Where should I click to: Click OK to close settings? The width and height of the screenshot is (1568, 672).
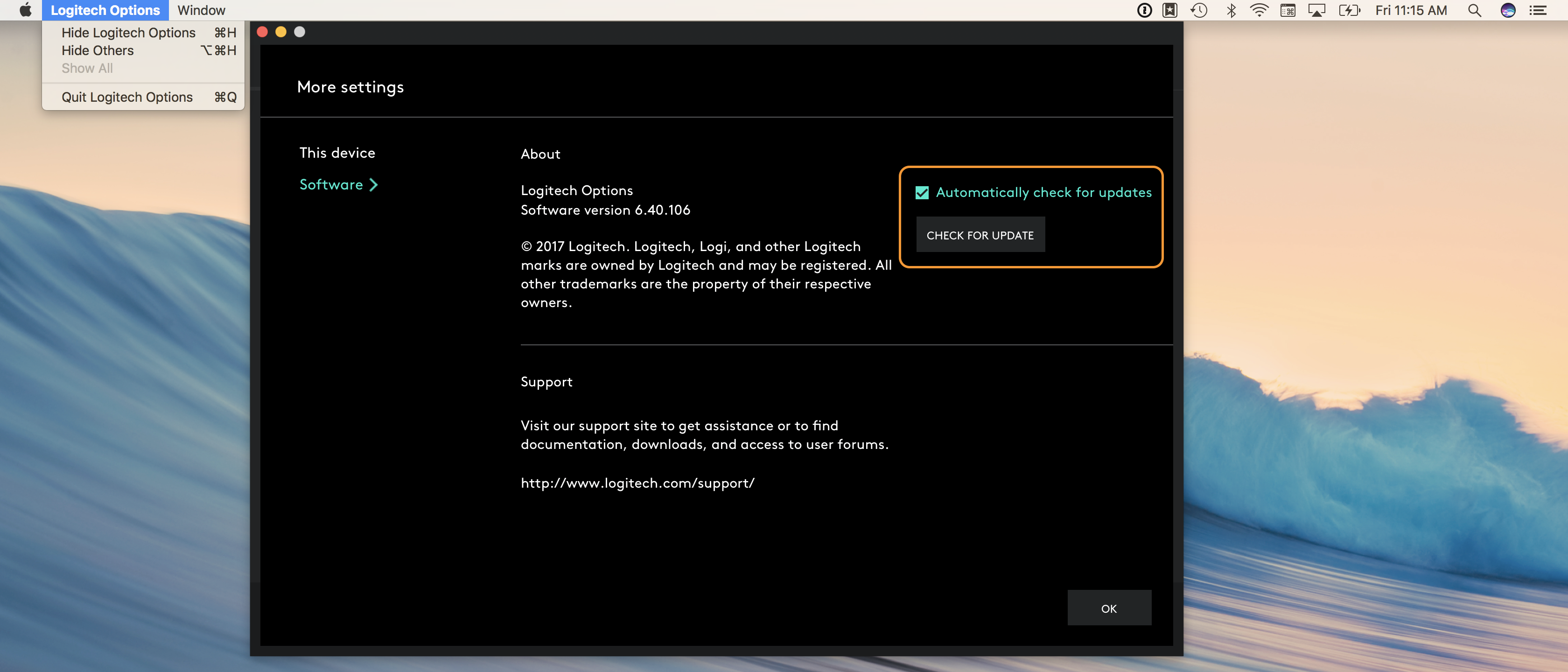point(1108,608)
